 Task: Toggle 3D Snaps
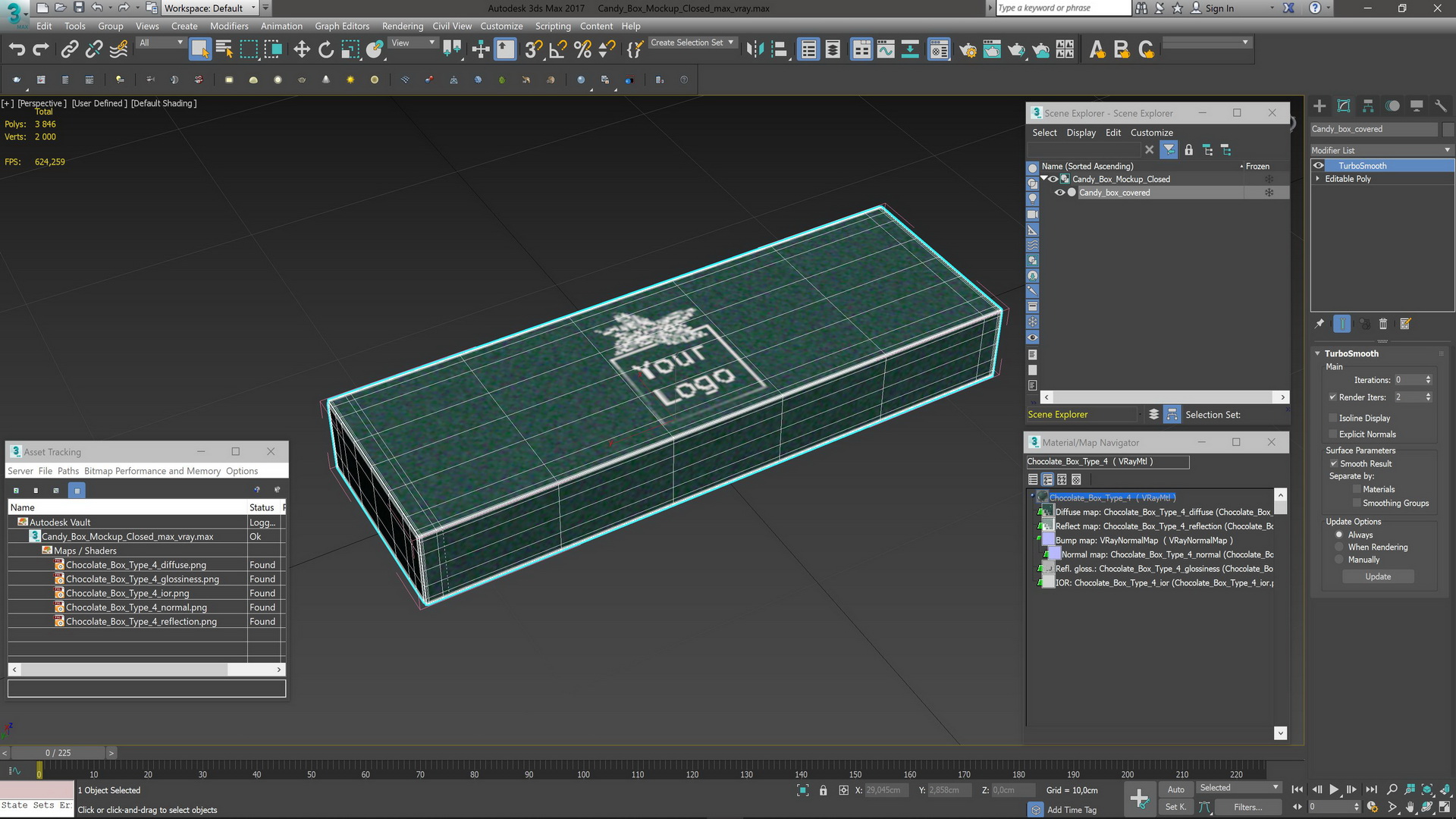click(x=534, y=50)
